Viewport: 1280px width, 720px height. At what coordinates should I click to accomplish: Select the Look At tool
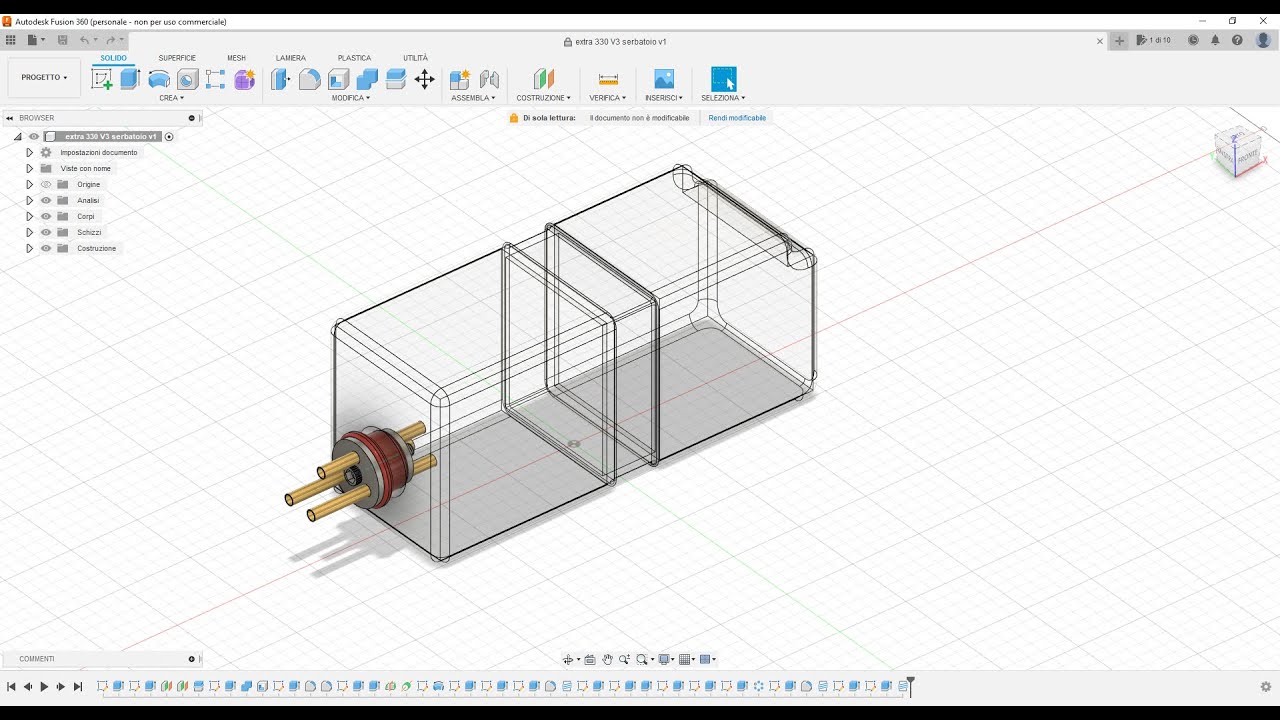pyautogui.click(x=590, y=659)
